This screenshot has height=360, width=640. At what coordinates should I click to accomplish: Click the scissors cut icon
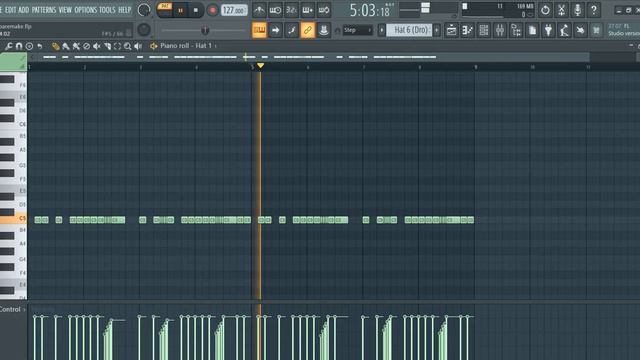pos(562,10)
